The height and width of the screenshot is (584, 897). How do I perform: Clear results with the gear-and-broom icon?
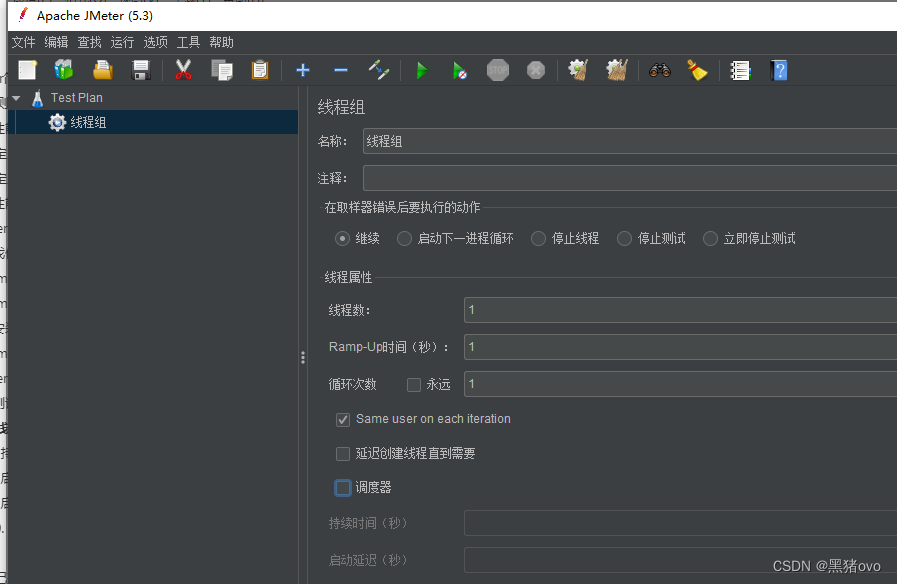point(578,70)
